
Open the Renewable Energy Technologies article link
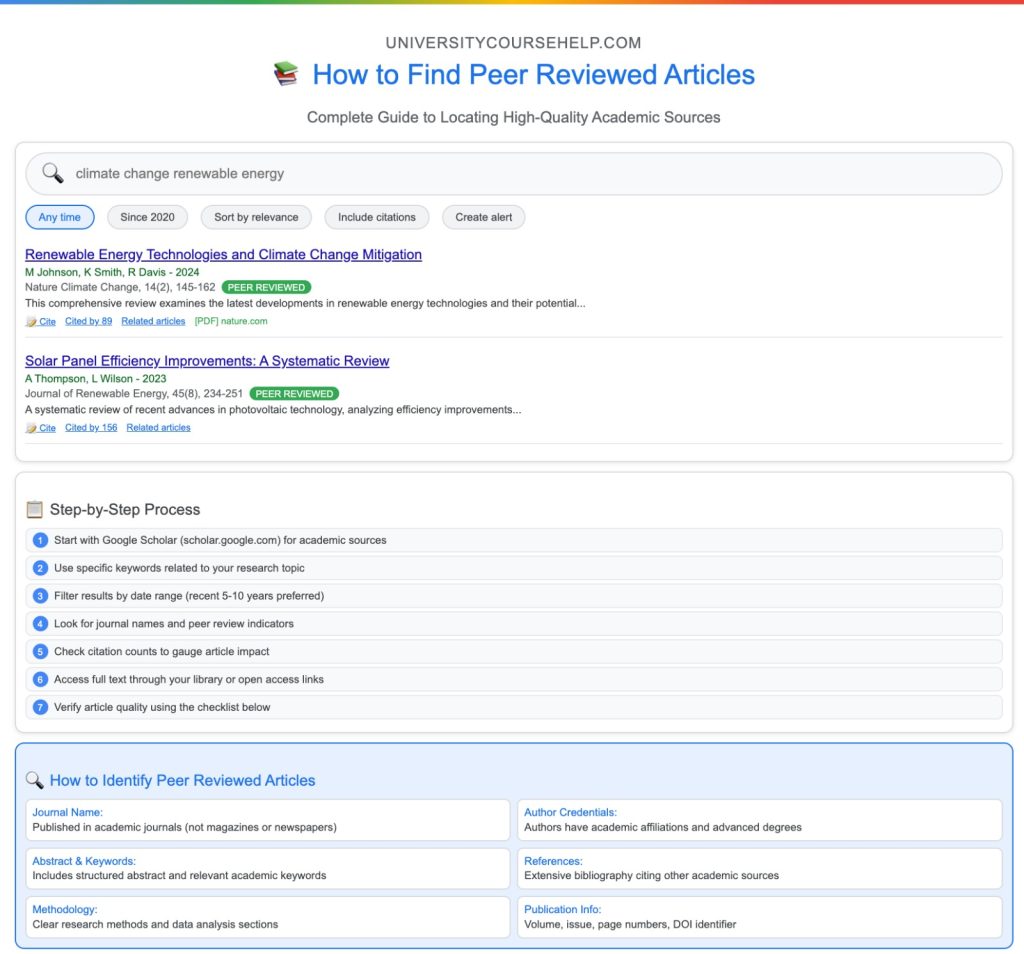[x=222, y=254]
